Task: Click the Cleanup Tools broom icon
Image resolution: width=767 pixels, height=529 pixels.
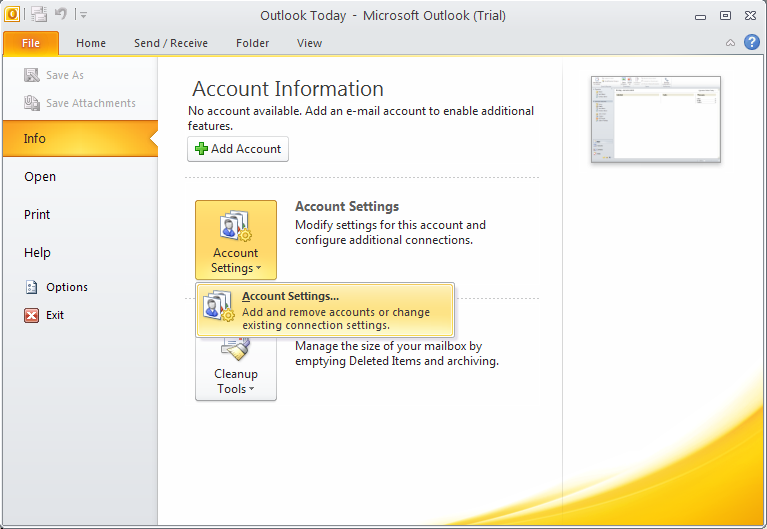Action: tap(236, 348)
